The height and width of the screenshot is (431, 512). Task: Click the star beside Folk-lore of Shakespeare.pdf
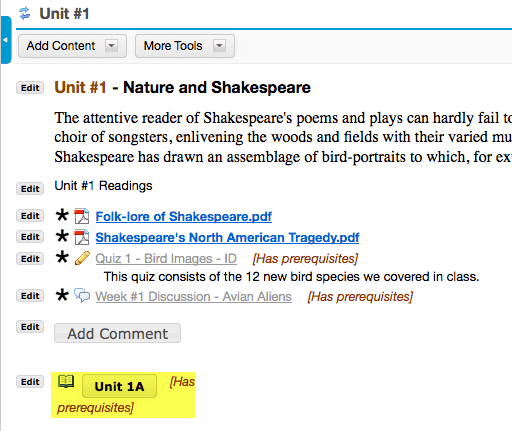(x=62, y=215)
